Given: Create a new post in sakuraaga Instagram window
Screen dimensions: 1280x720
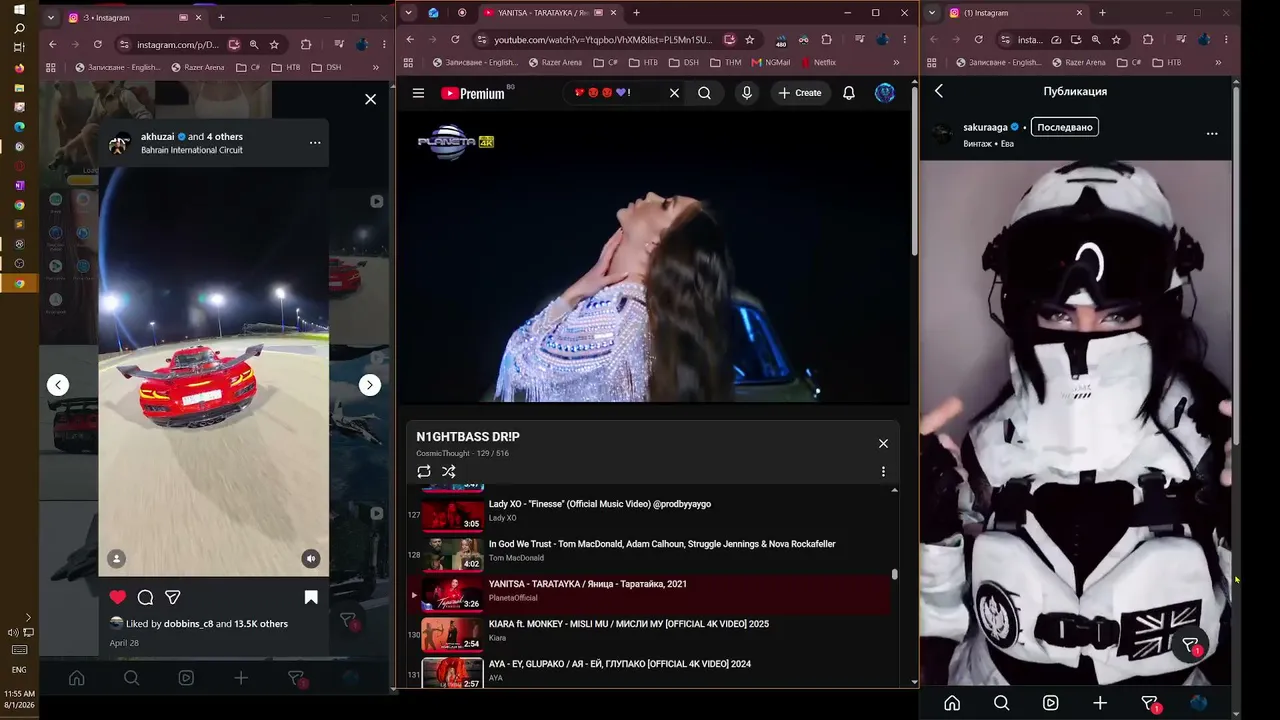Looking at the screenshot, I should (1100, 703).
